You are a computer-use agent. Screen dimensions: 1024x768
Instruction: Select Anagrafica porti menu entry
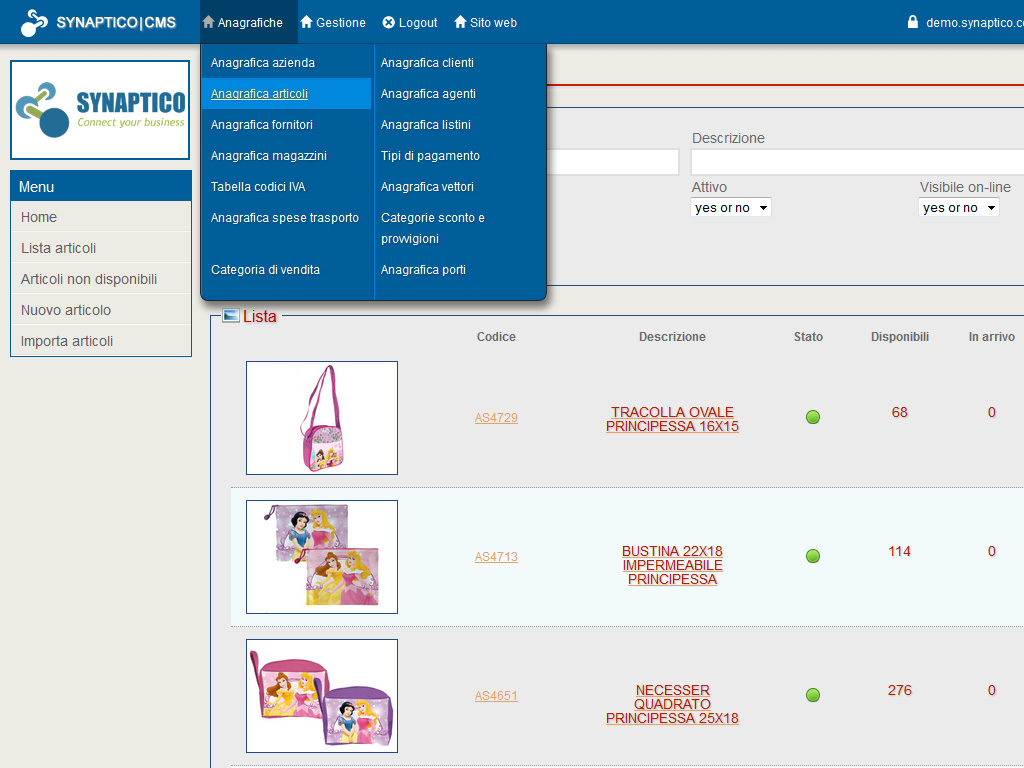click(423, 270)
